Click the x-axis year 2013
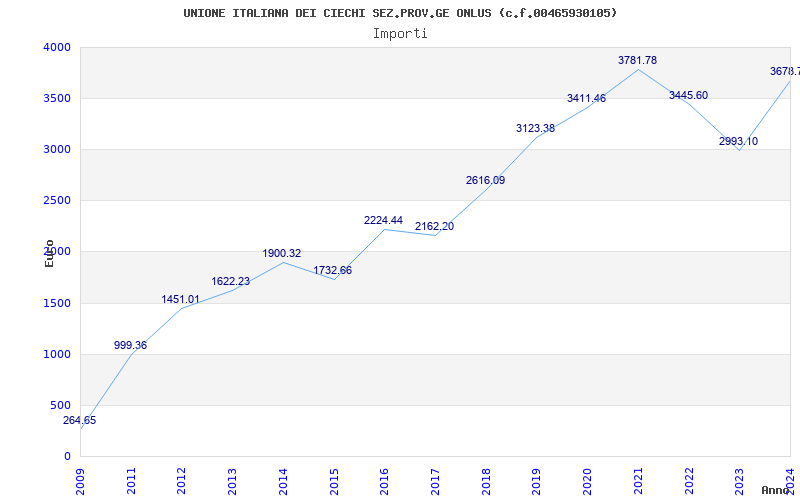 232,482
